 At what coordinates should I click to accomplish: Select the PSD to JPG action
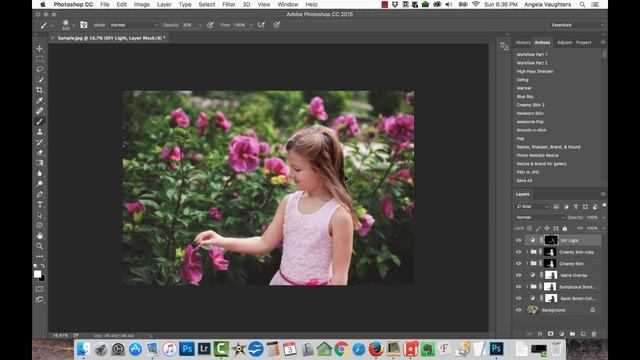click(528, 172)
